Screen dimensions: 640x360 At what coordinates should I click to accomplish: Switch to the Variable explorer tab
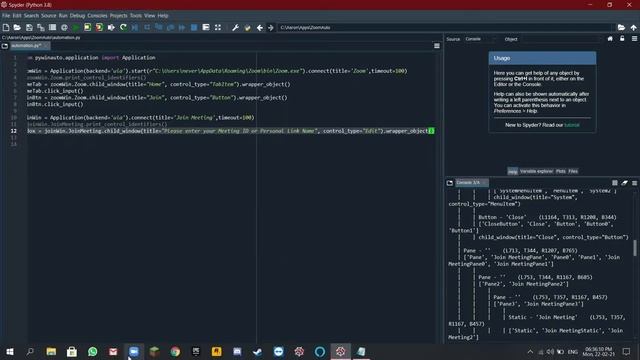[536, 171]
